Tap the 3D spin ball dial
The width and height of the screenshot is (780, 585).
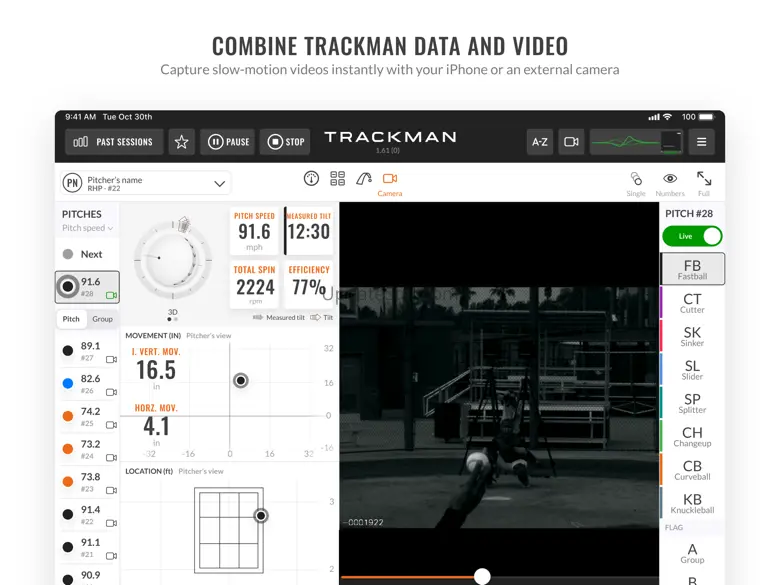pos(173,259)
